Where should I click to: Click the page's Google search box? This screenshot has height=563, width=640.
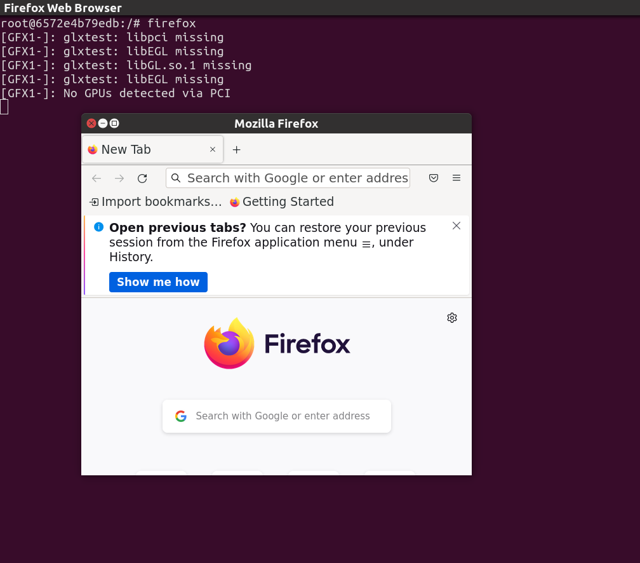(x=277, y=416)
